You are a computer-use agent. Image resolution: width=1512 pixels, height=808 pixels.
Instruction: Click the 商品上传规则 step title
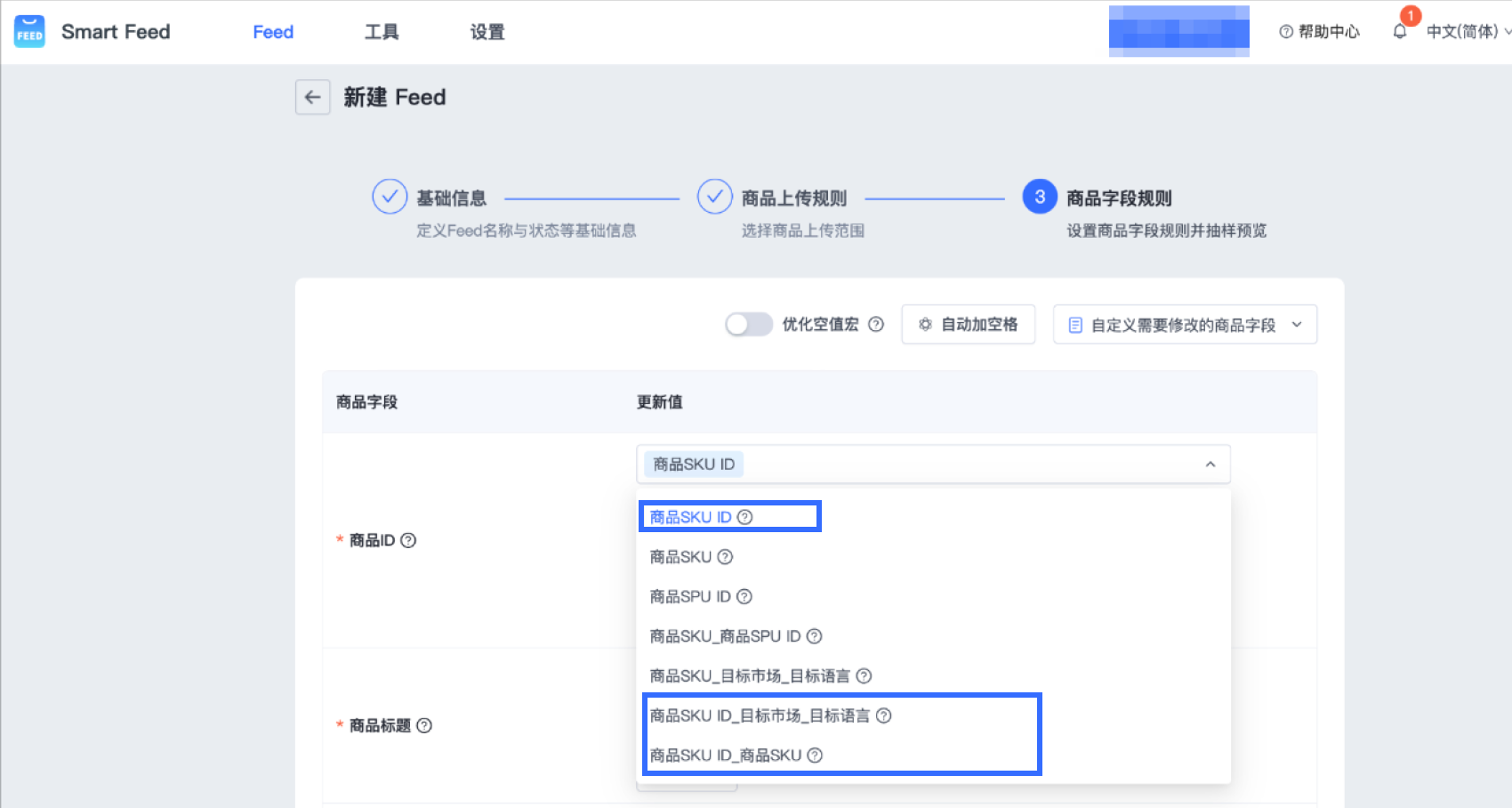794,198
